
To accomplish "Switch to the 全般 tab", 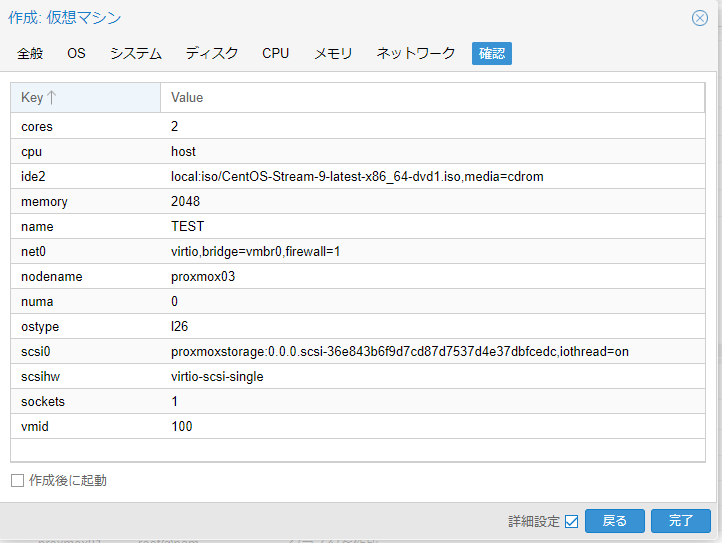I will pos(30,54).
